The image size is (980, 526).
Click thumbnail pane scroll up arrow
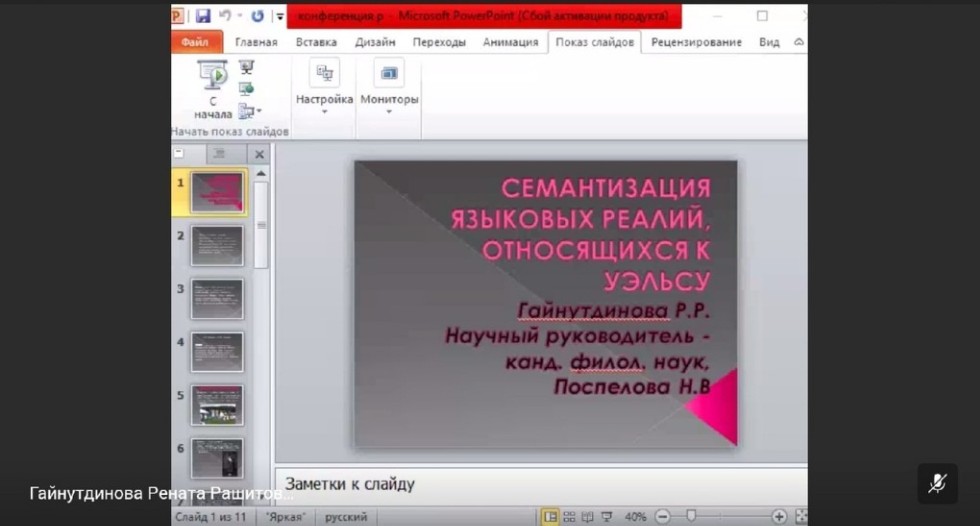pos(261,173)
